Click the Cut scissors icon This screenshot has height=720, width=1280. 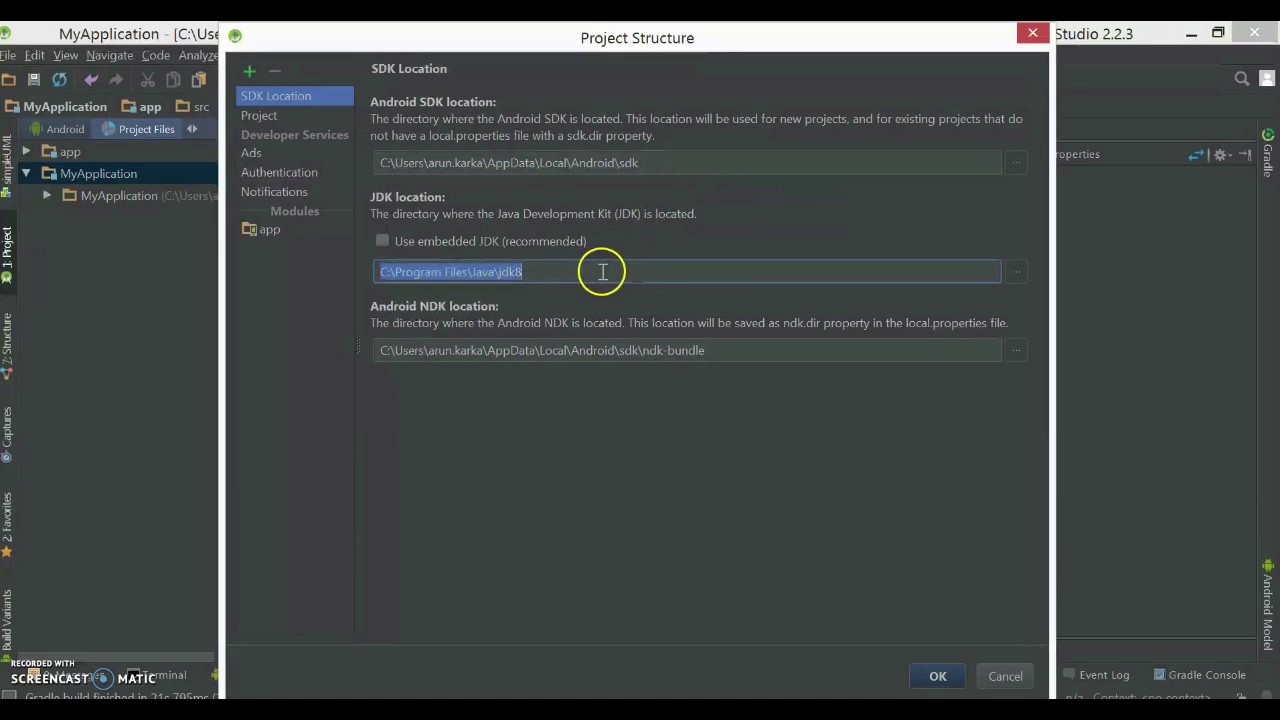[x=148, y=80]
